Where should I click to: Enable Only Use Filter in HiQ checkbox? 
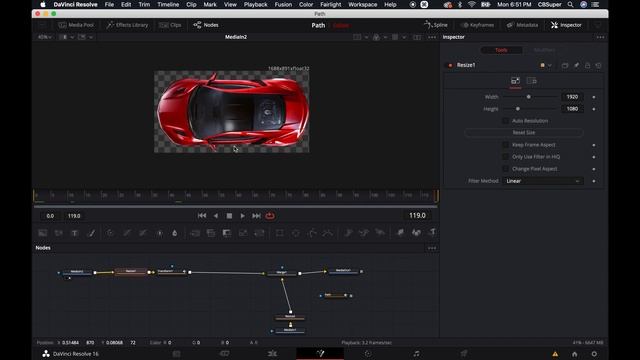(x=505, y=157)
